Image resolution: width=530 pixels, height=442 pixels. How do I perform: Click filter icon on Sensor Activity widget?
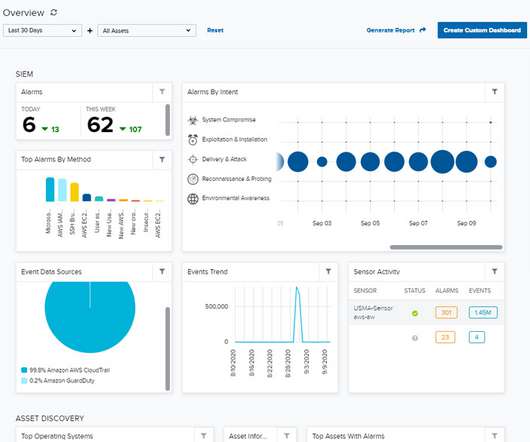pos(495,271)
